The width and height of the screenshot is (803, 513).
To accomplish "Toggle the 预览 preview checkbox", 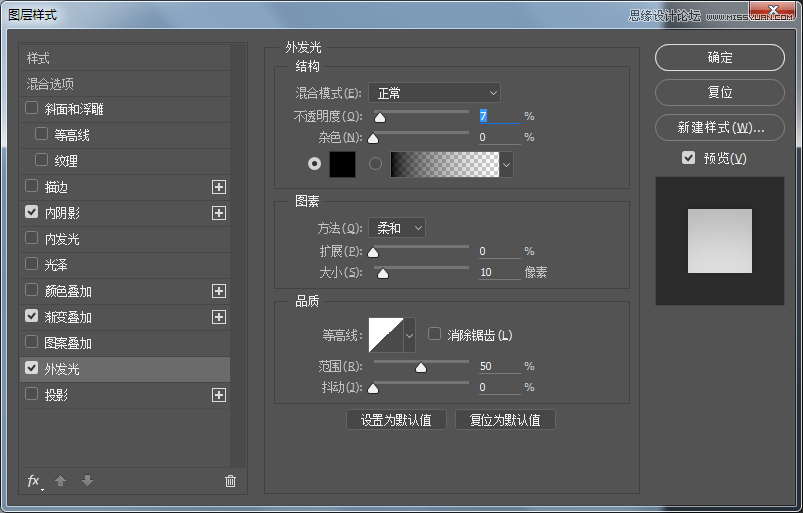I will pos(689,158).
